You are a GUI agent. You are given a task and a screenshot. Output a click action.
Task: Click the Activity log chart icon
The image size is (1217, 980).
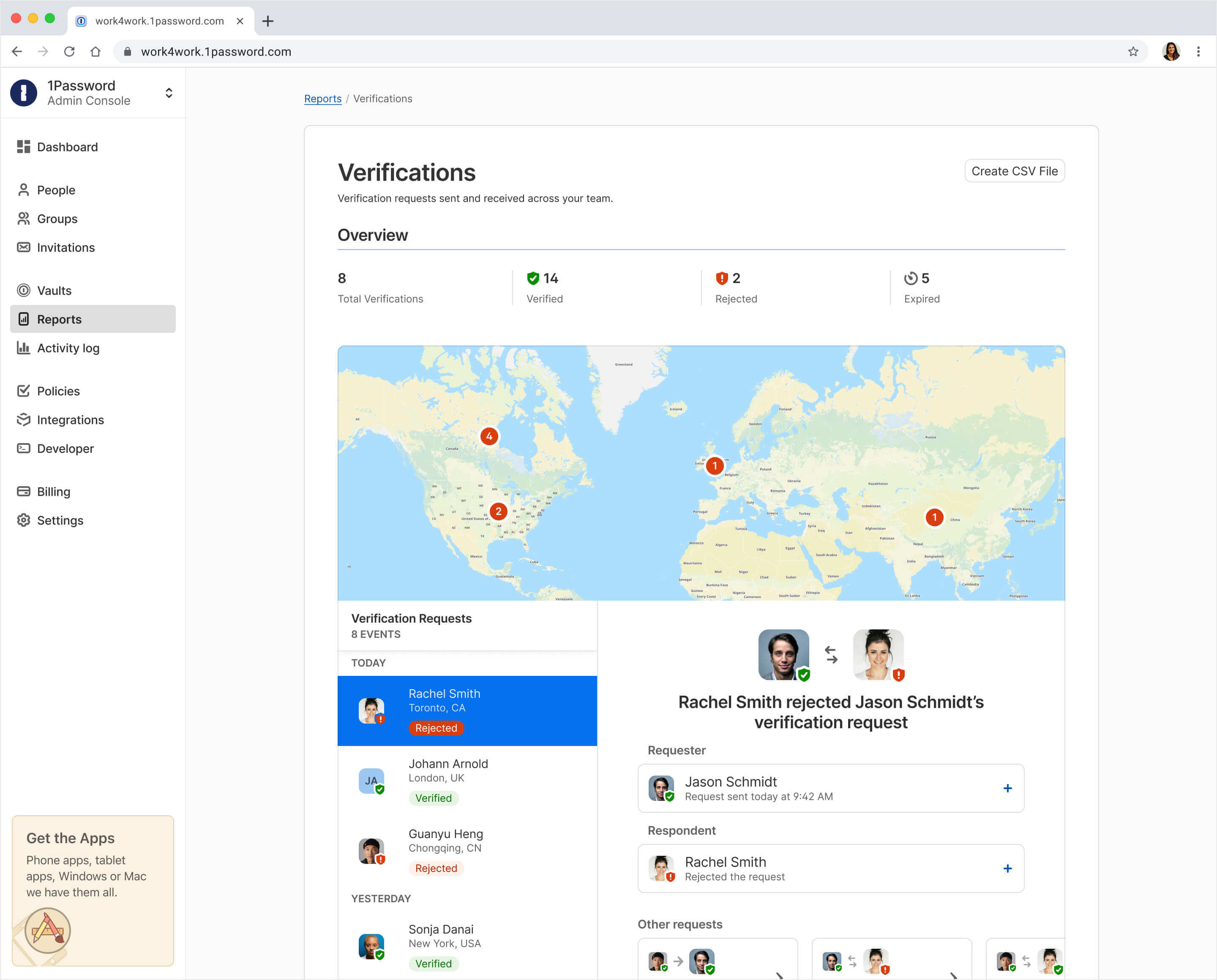[x=23, y=348]
